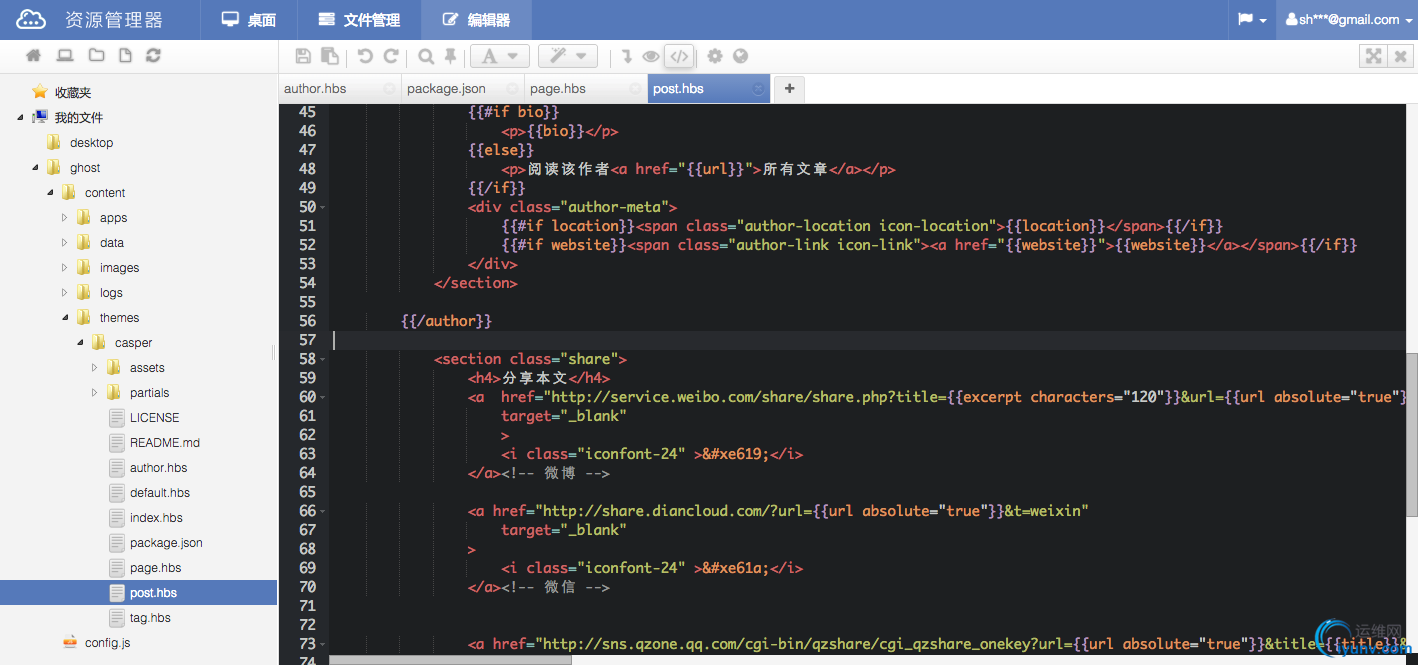This screenshot has height=665, width=1418.
Task: Open index.hbs from the file tree
Action: click(x=156, y=518)
